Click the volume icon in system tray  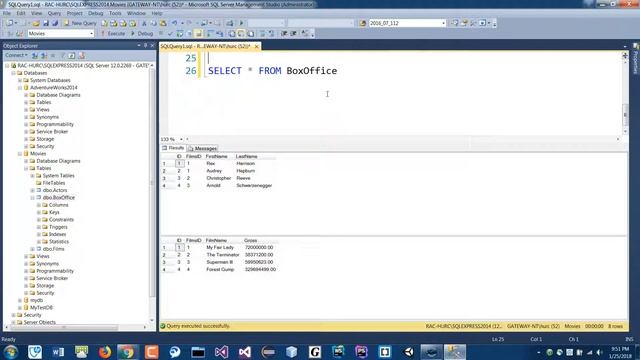pyautogui.click(x=599, y=352)
